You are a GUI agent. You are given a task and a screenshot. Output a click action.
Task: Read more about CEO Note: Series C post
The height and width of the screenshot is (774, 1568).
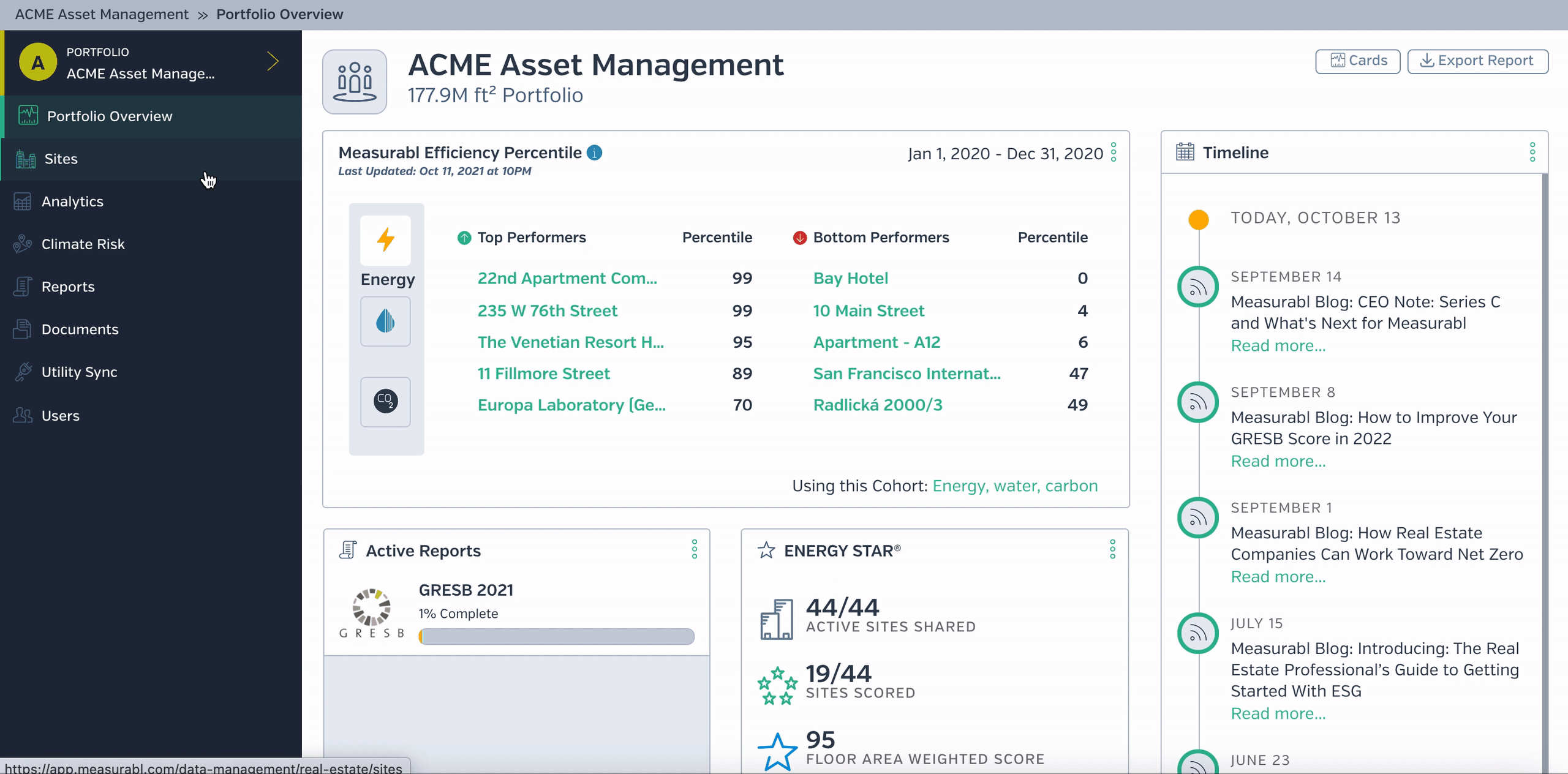click(1278, 346)
